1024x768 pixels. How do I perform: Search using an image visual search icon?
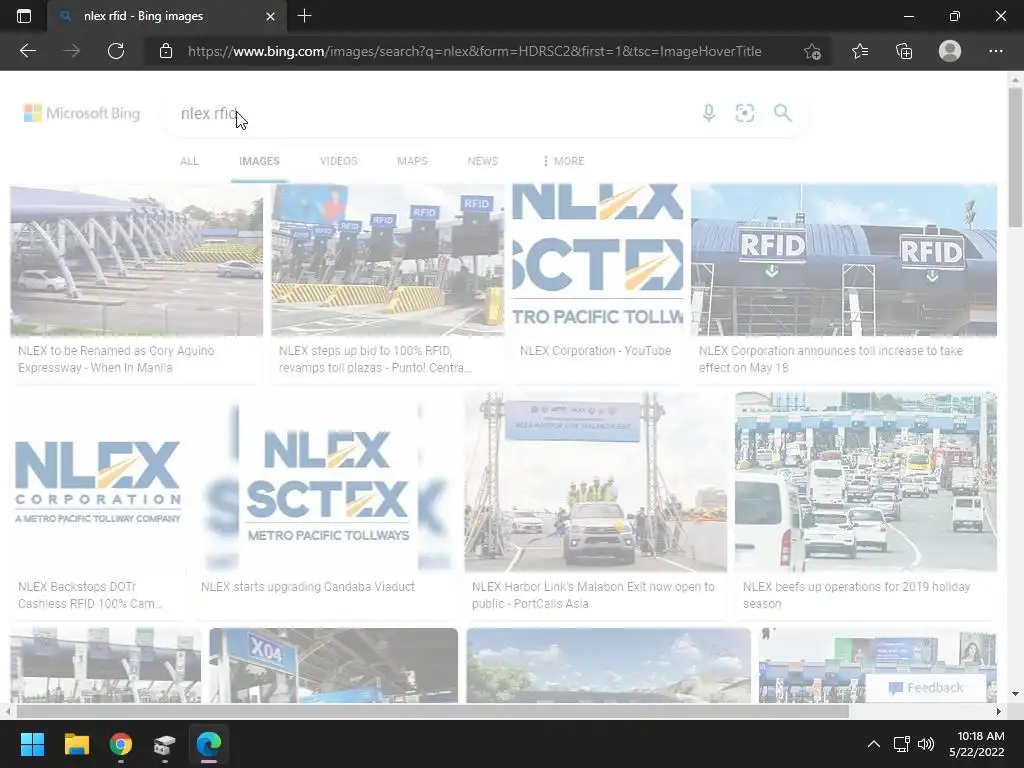(744, 113)
